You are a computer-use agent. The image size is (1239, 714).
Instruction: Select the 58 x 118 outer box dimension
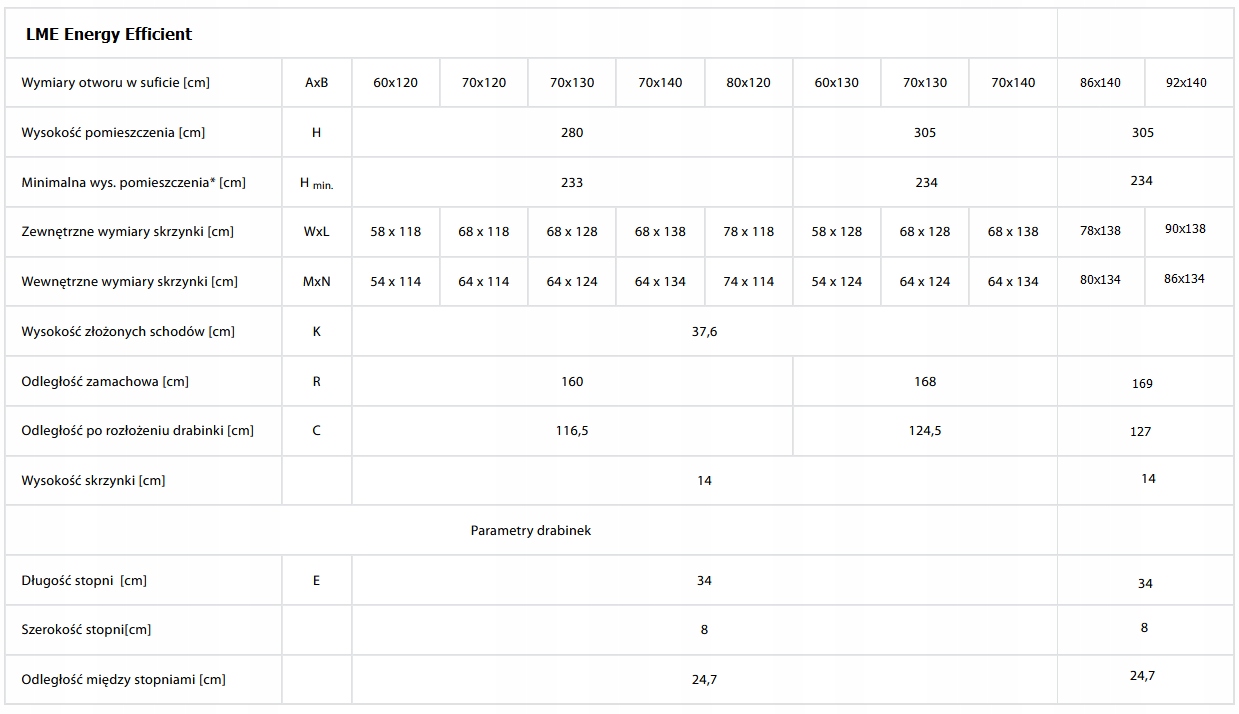click(395, 231)
